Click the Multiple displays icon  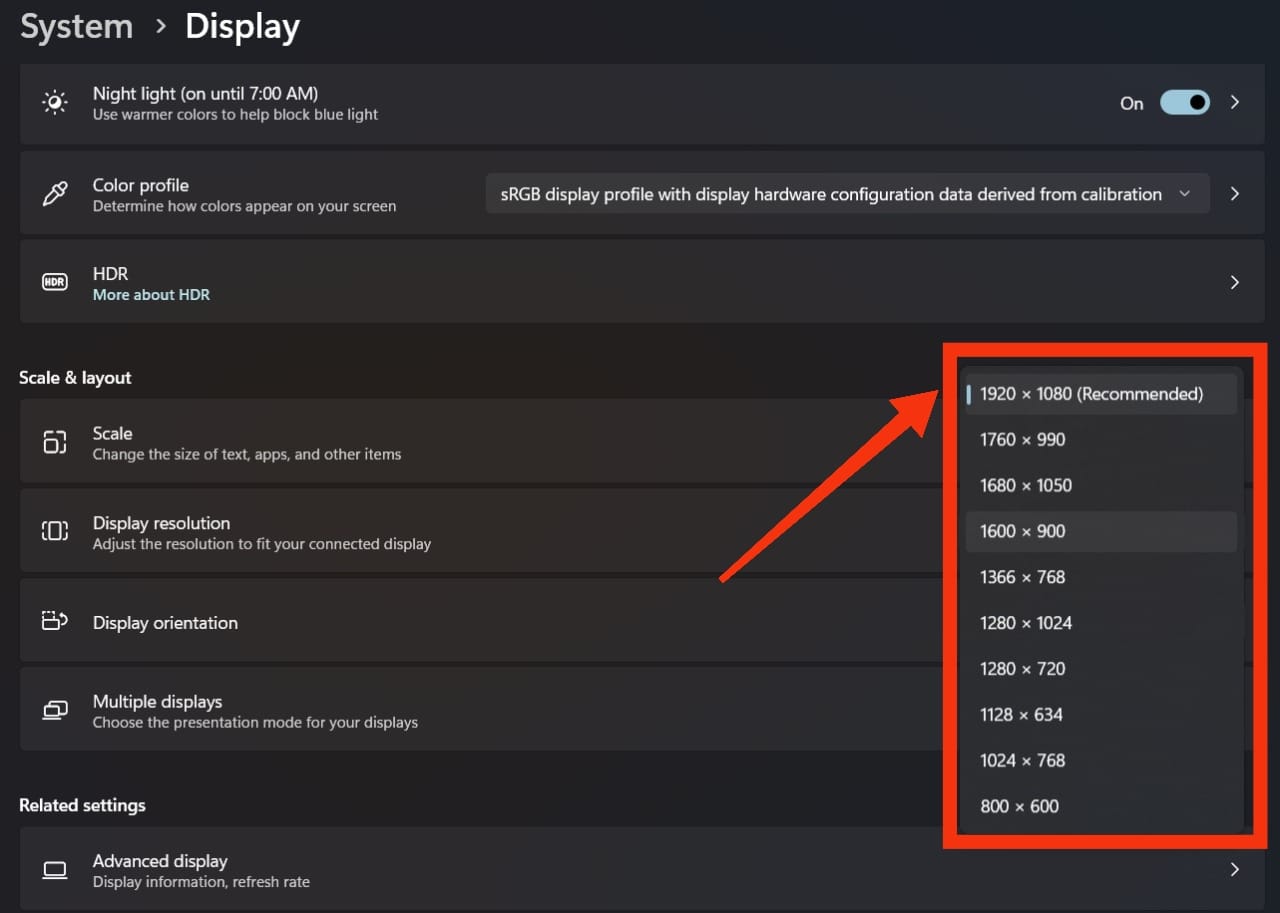pos(55,710)
